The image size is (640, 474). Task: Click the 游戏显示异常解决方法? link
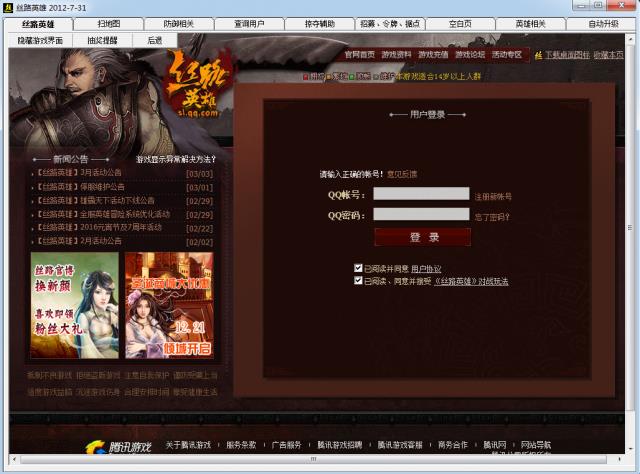[x=176, y=159]
